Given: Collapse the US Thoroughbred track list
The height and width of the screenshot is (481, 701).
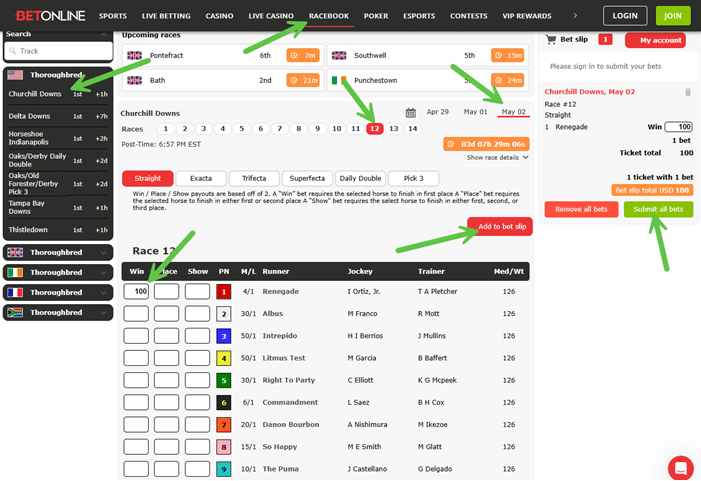Looking at the screenshot, I should click(58, 75).
